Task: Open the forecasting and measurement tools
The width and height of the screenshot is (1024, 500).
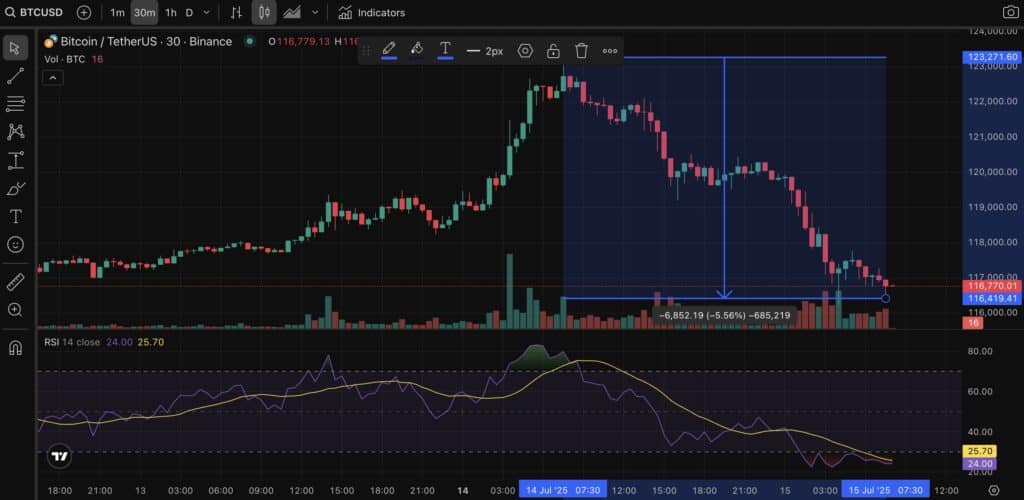Action: [16, 160]
